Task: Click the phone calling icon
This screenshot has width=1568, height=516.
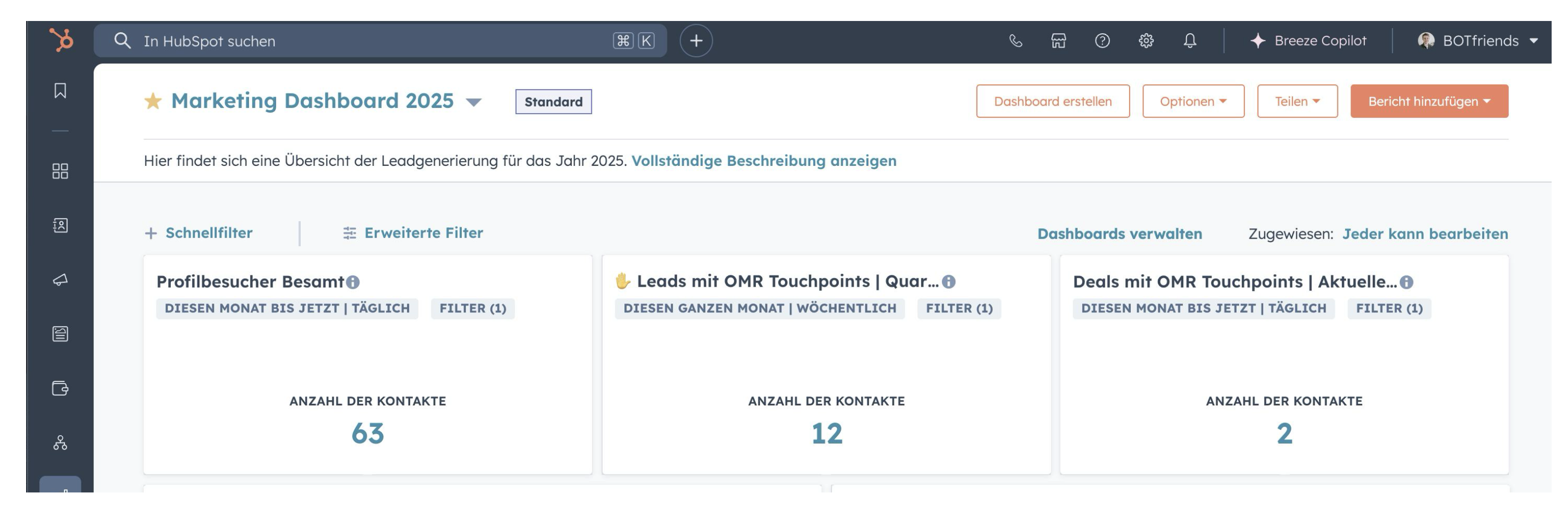Action: coord(1015,41)
